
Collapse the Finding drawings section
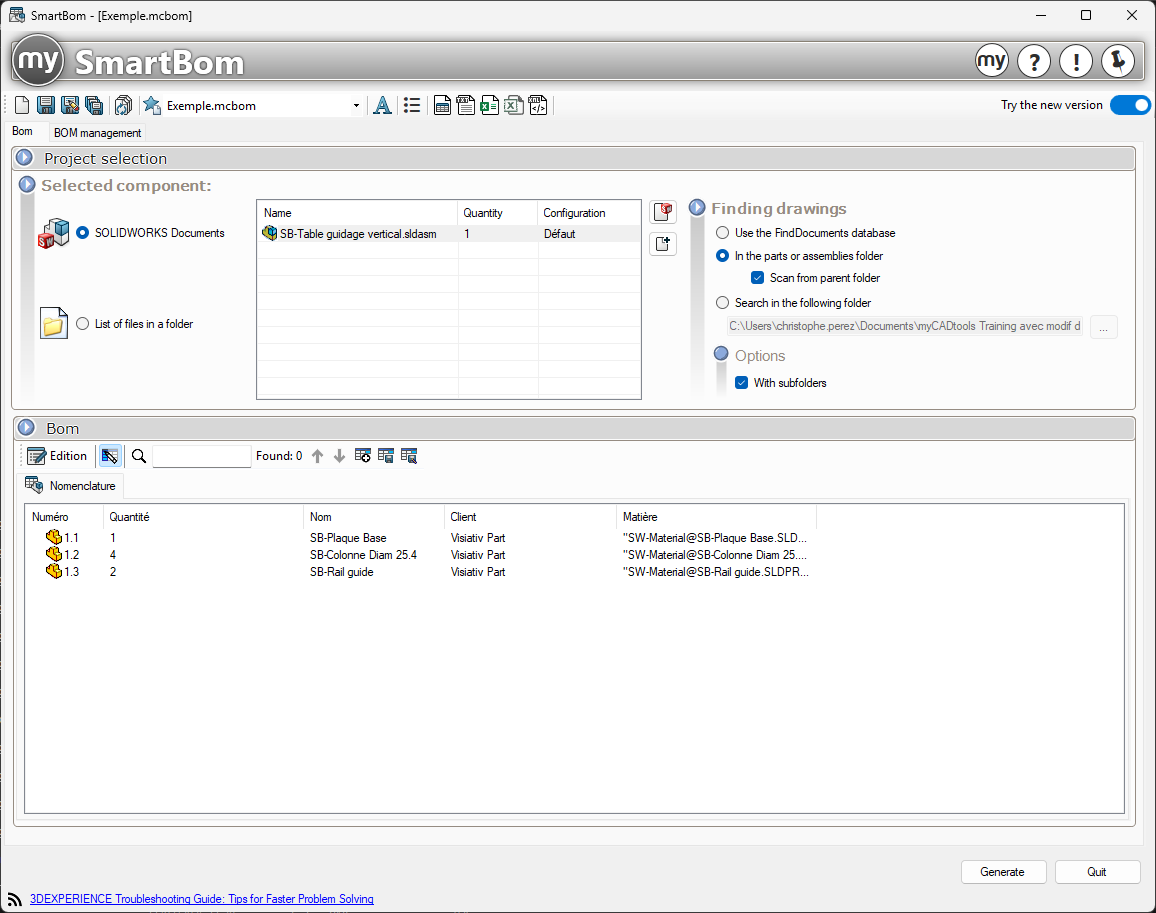(697, 208)
